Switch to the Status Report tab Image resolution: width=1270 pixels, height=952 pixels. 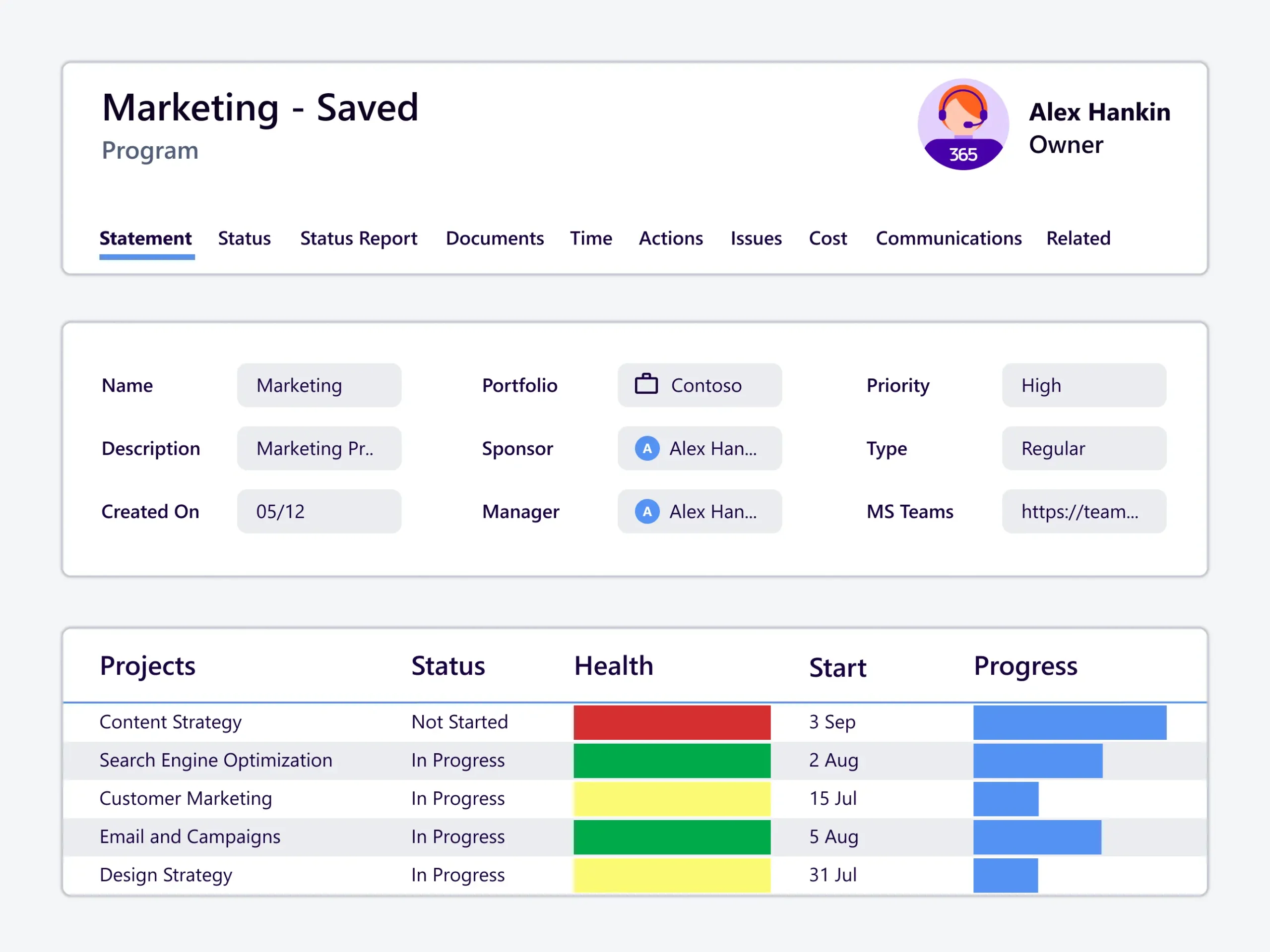tap(358, 238)
